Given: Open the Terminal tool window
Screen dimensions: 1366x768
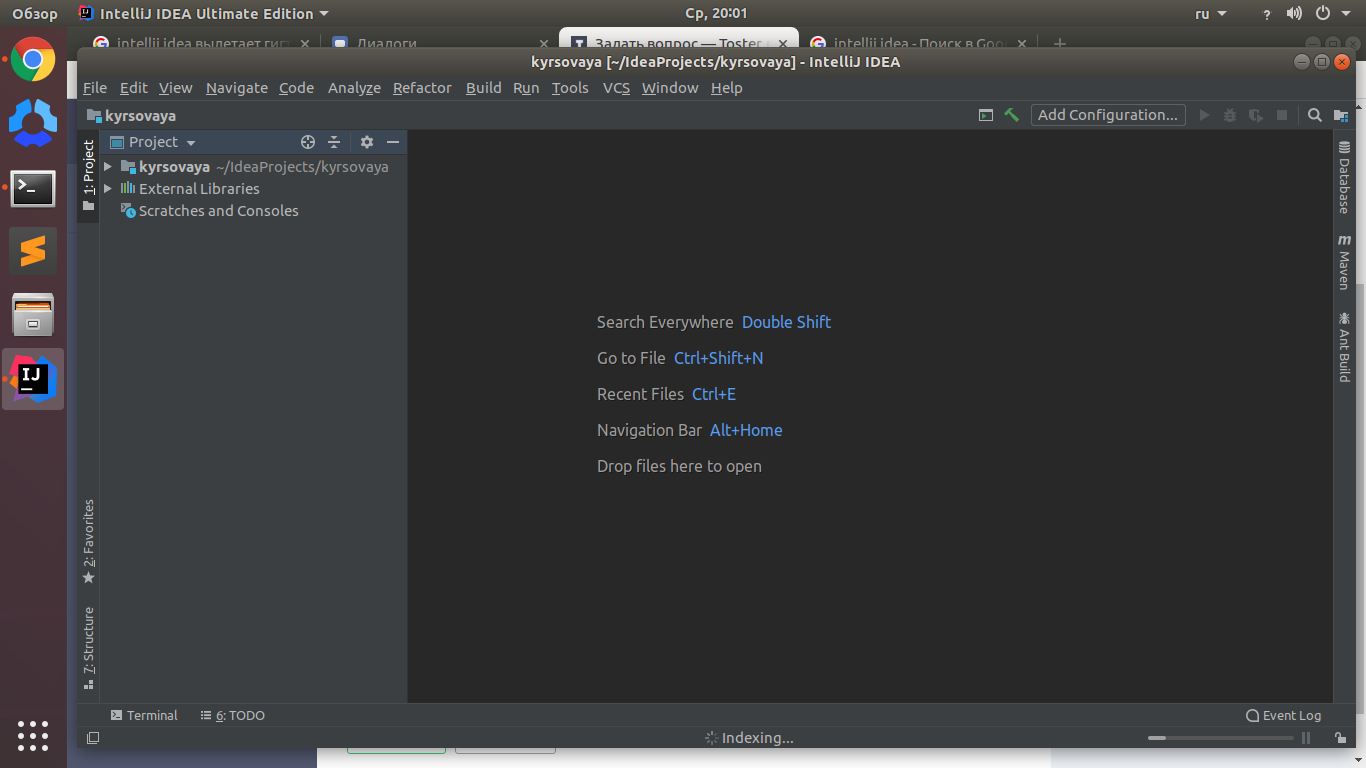Looking at the screenshot, I should (144, 715).
